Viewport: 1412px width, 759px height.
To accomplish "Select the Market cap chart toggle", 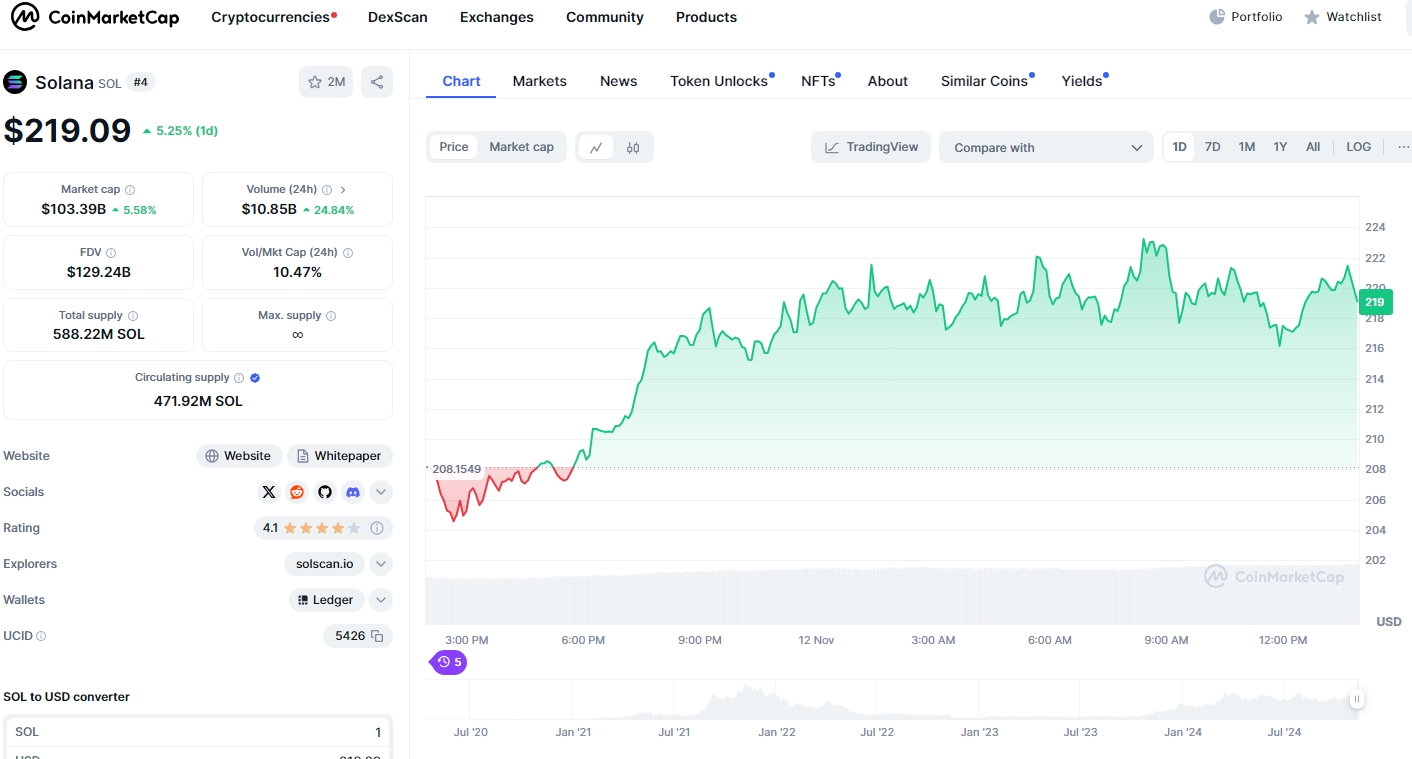I will pos(521,147).
